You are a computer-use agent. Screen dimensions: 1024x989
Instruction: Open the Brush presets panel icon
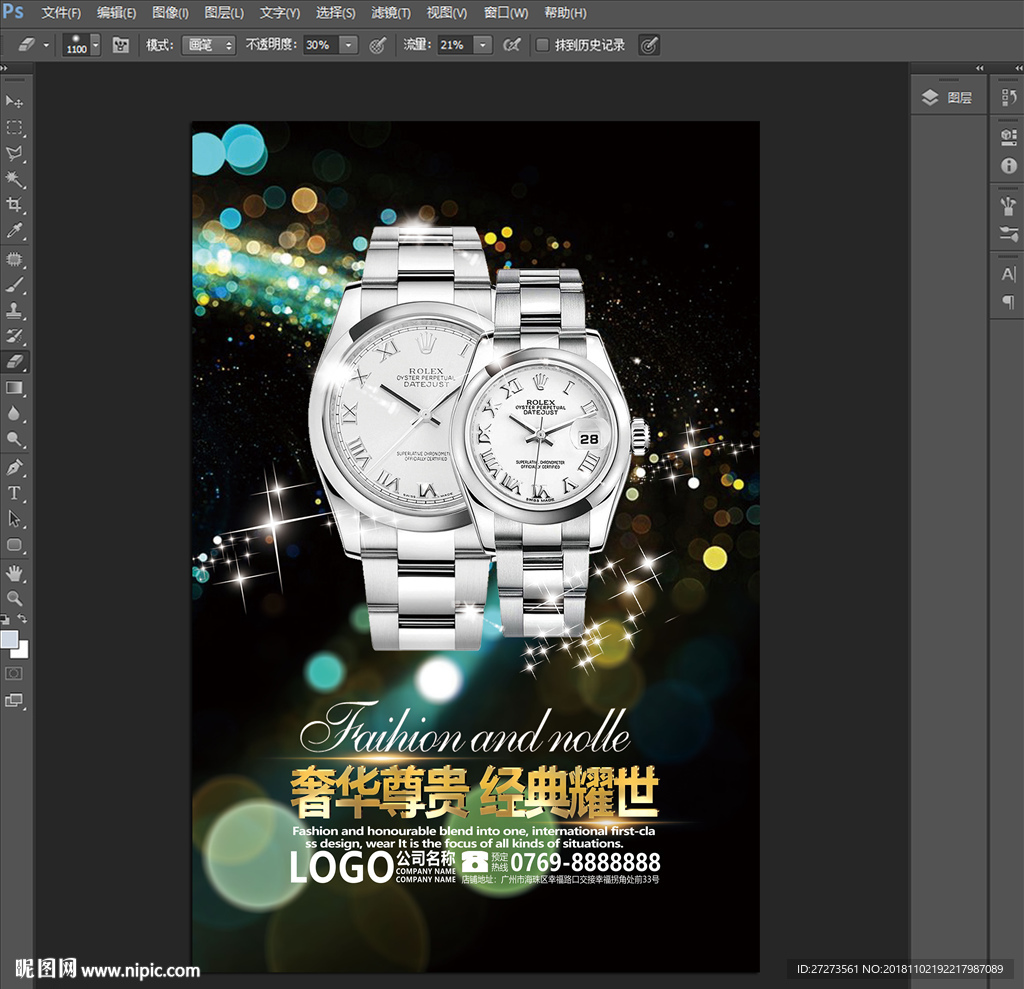tap(1008, 206)
